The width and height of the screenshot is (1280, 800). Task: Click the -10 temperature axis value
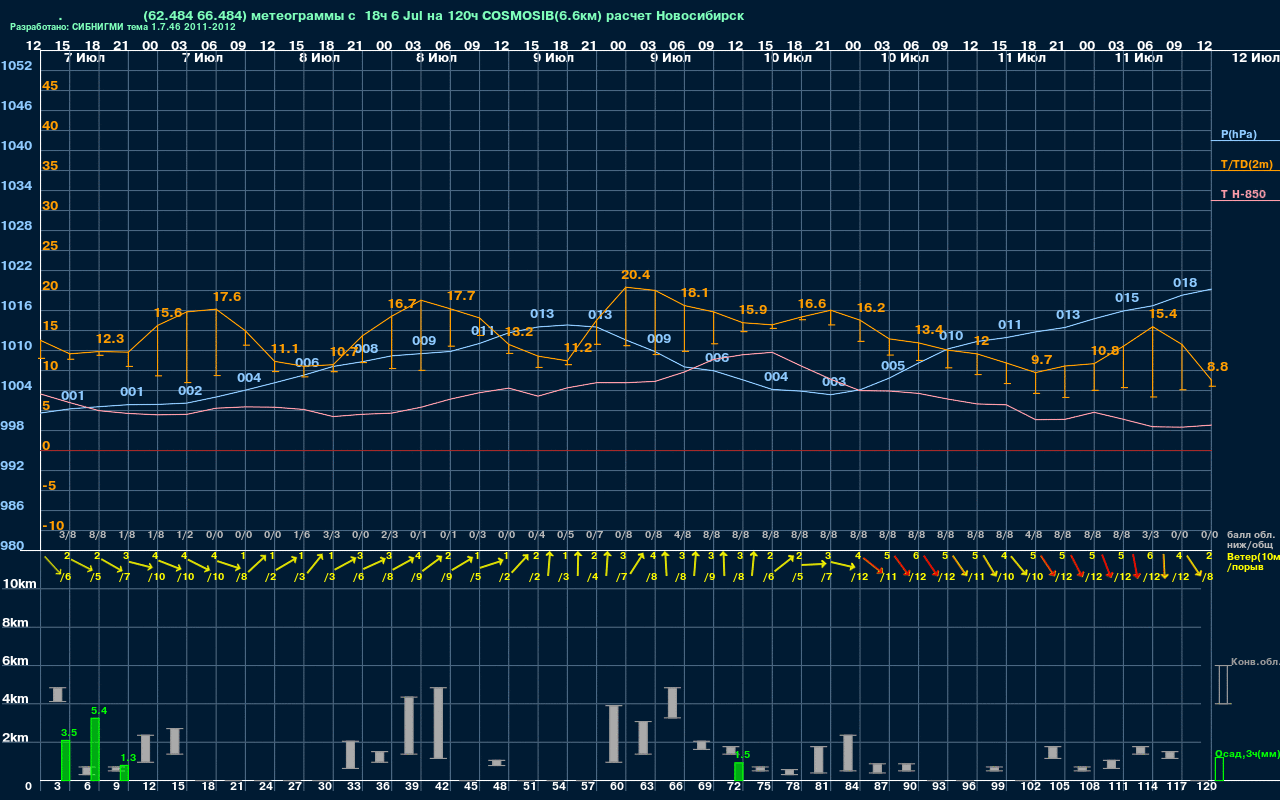(x=54, y=526)
